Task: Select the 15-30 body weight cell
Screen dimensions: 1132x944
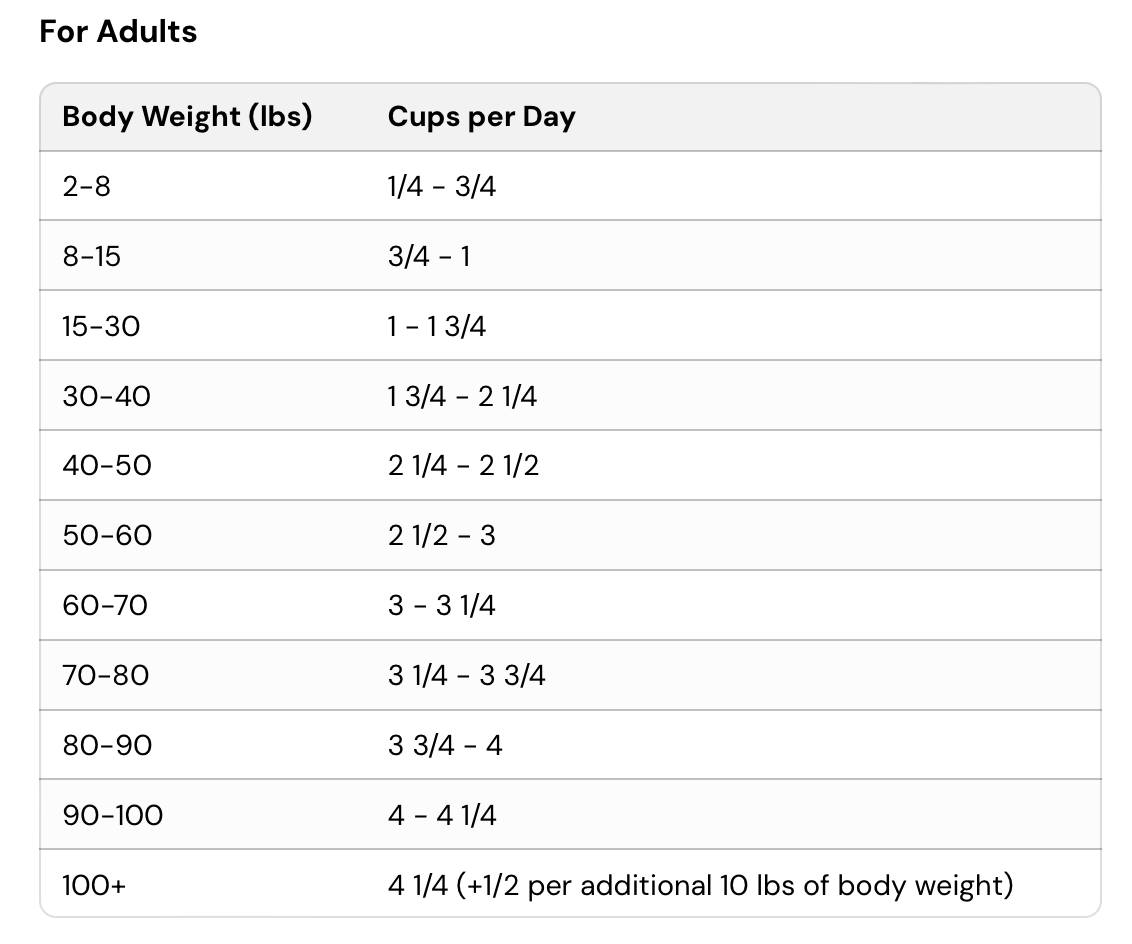Action: [x=101, y=326]
